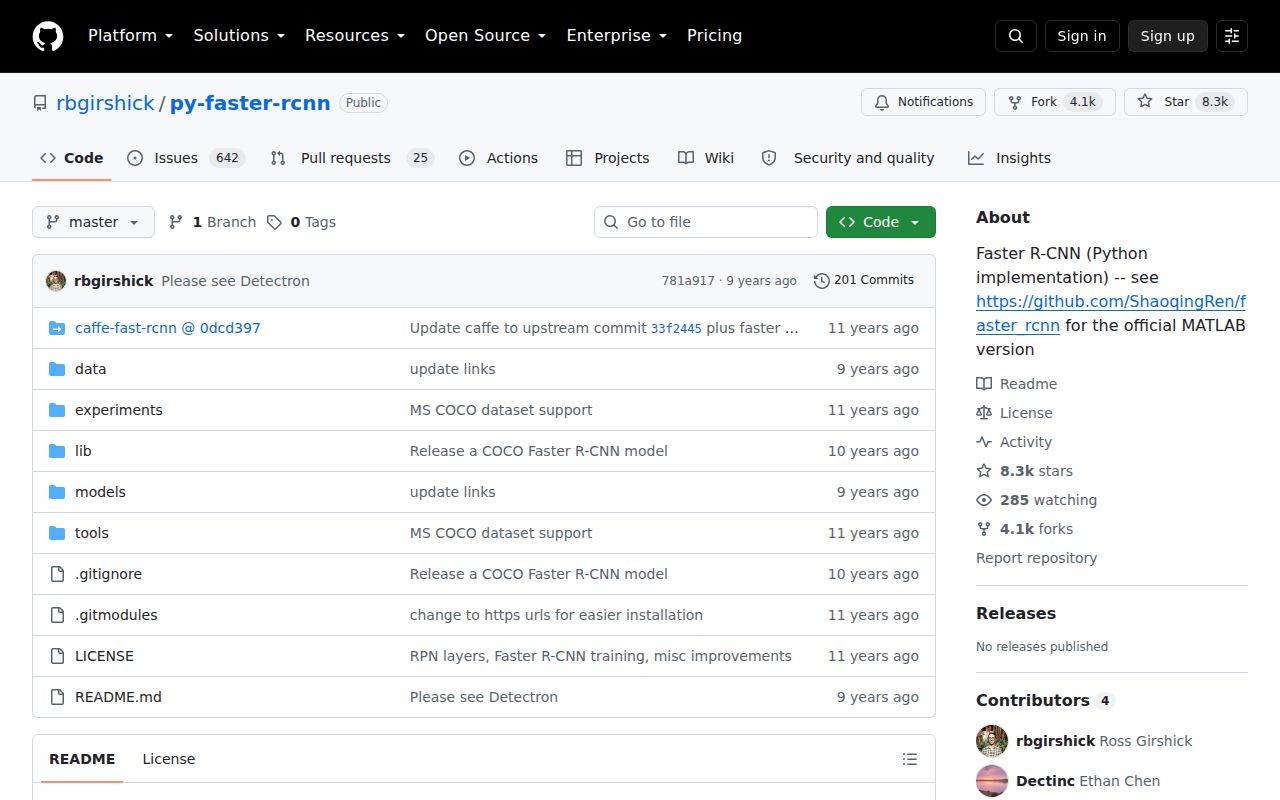Star the repository with Star button

1185,102
